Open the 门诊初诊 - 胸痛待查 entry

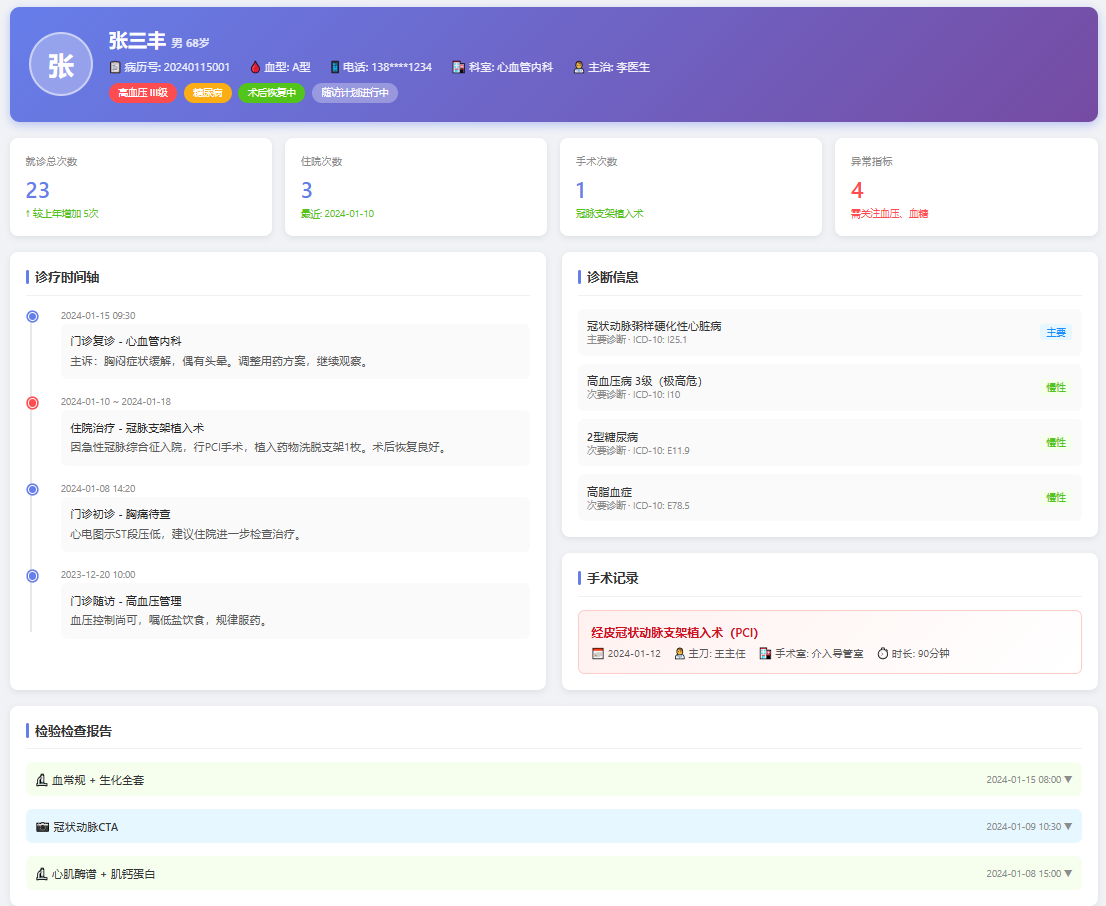tap(295, 524)
